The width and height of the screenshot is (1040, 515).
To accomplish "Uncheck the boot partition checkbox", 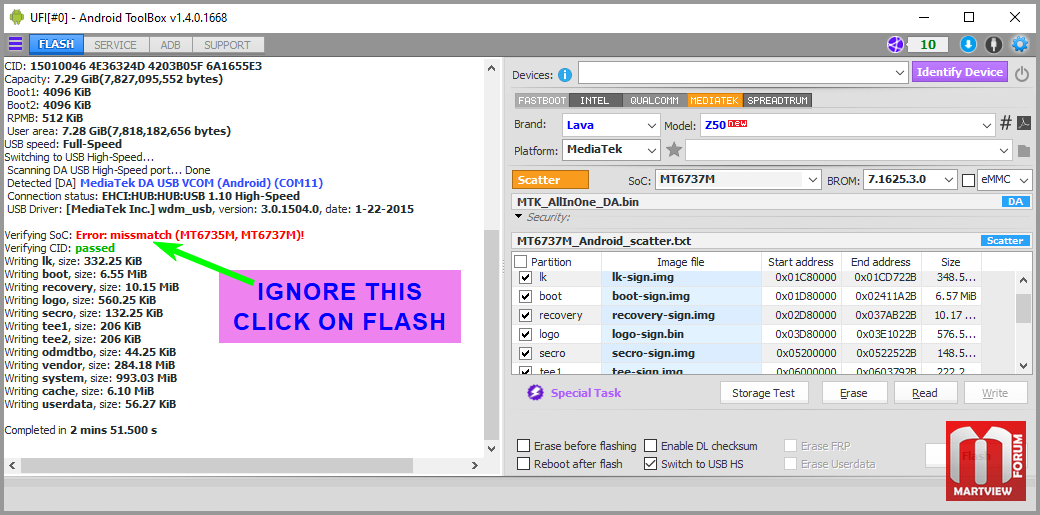I will pos(526,296).
